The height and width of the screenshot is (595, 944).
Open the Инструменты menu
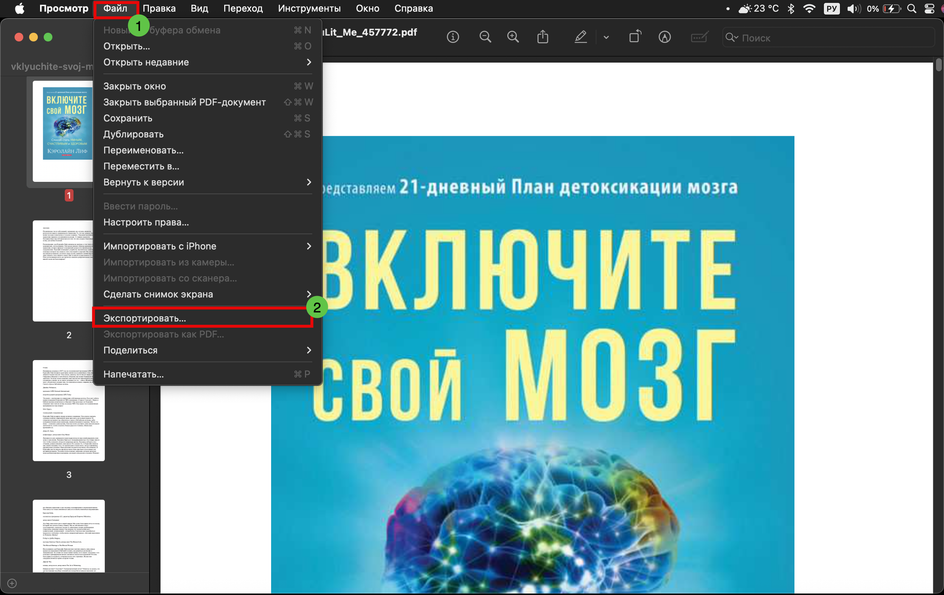309,8
